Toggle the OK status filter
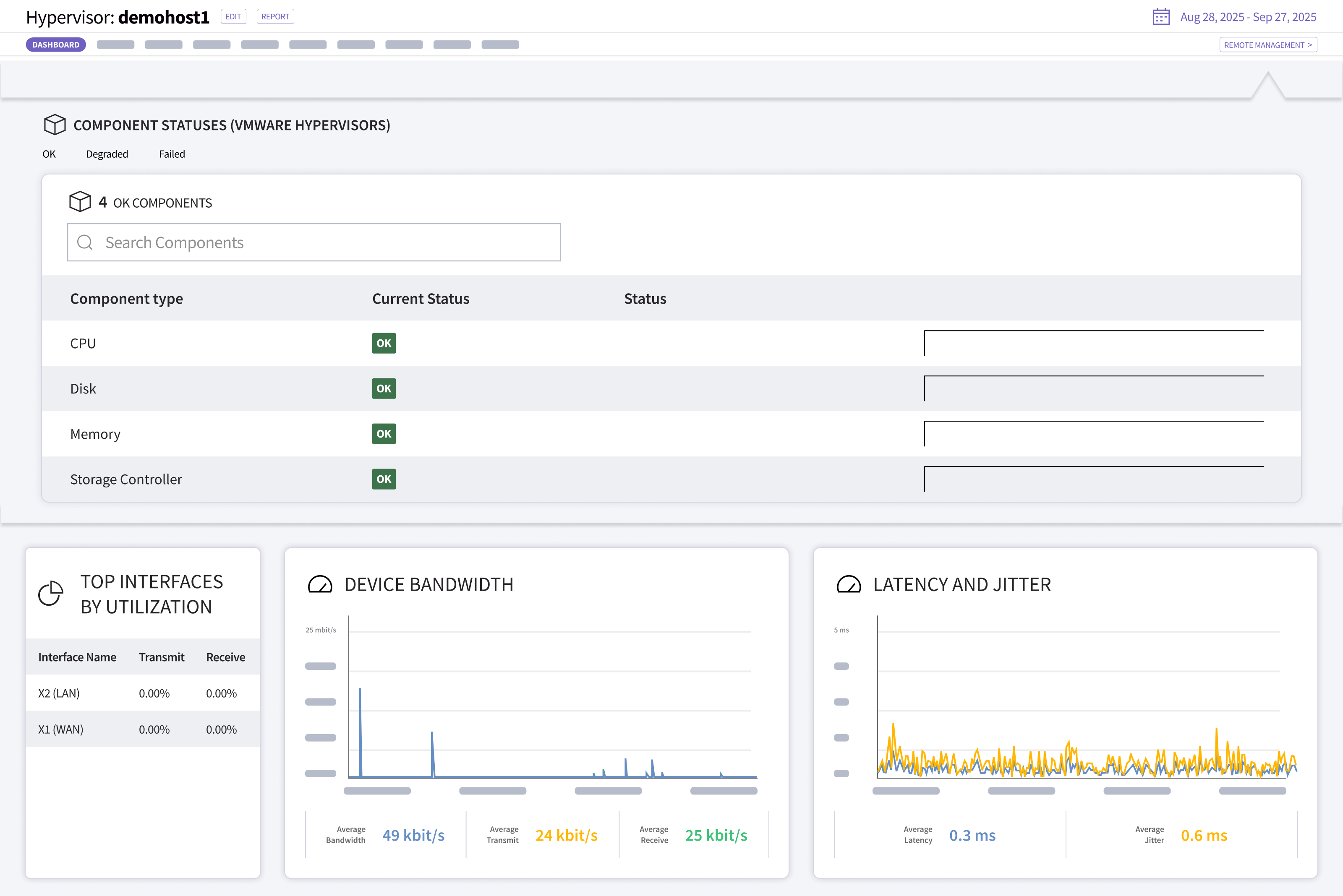1343x896 pixels. (49, 154)
